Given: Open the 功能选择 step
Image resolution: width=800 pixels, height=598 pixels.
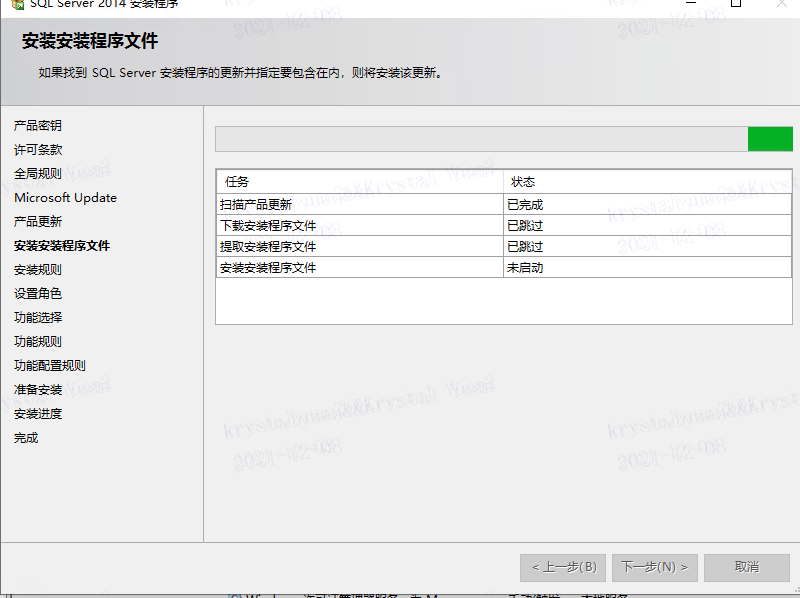Looking at the screenshot, I should pos(38,317).
